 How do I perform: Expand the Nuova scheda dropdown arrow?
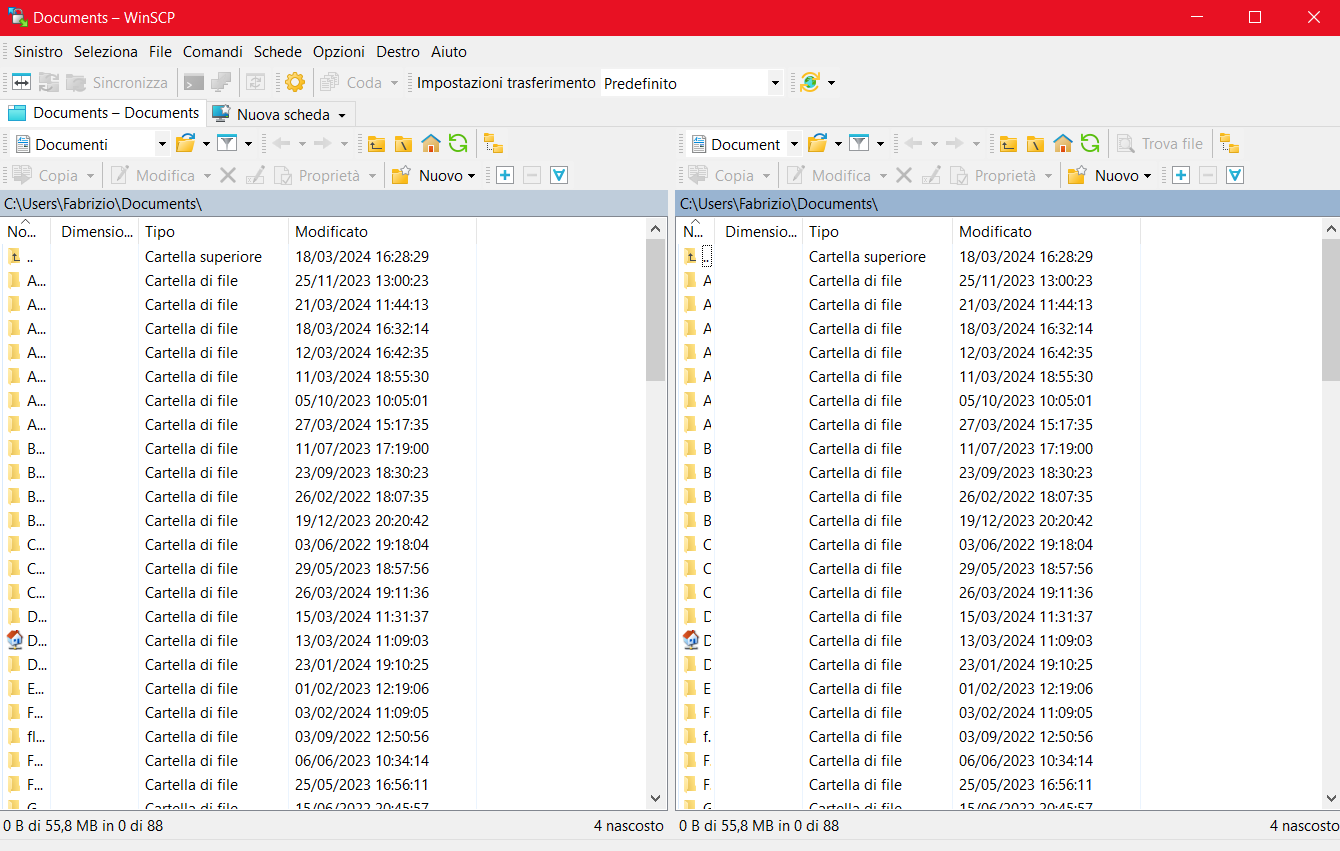tap(340, 114)
